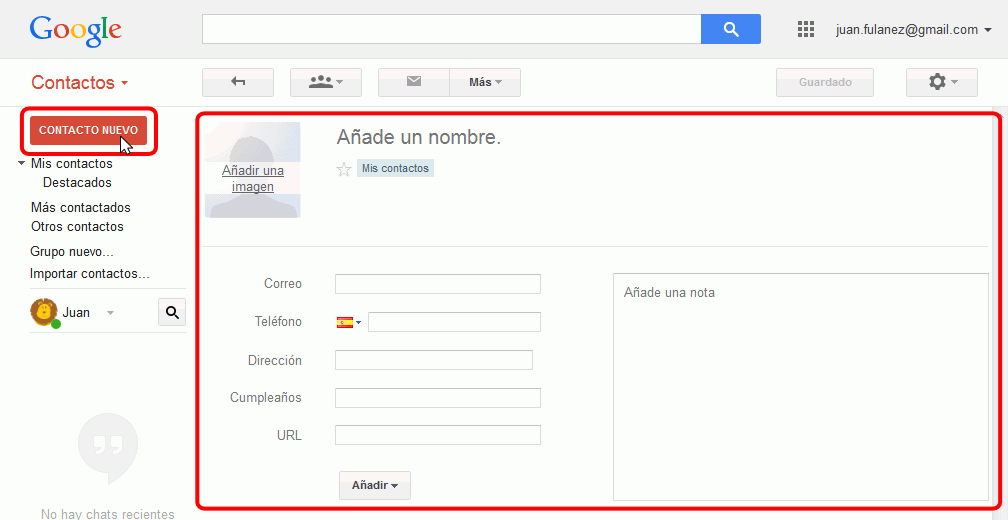
Task: Open the groups people icon menu
Action: (325, 82)
